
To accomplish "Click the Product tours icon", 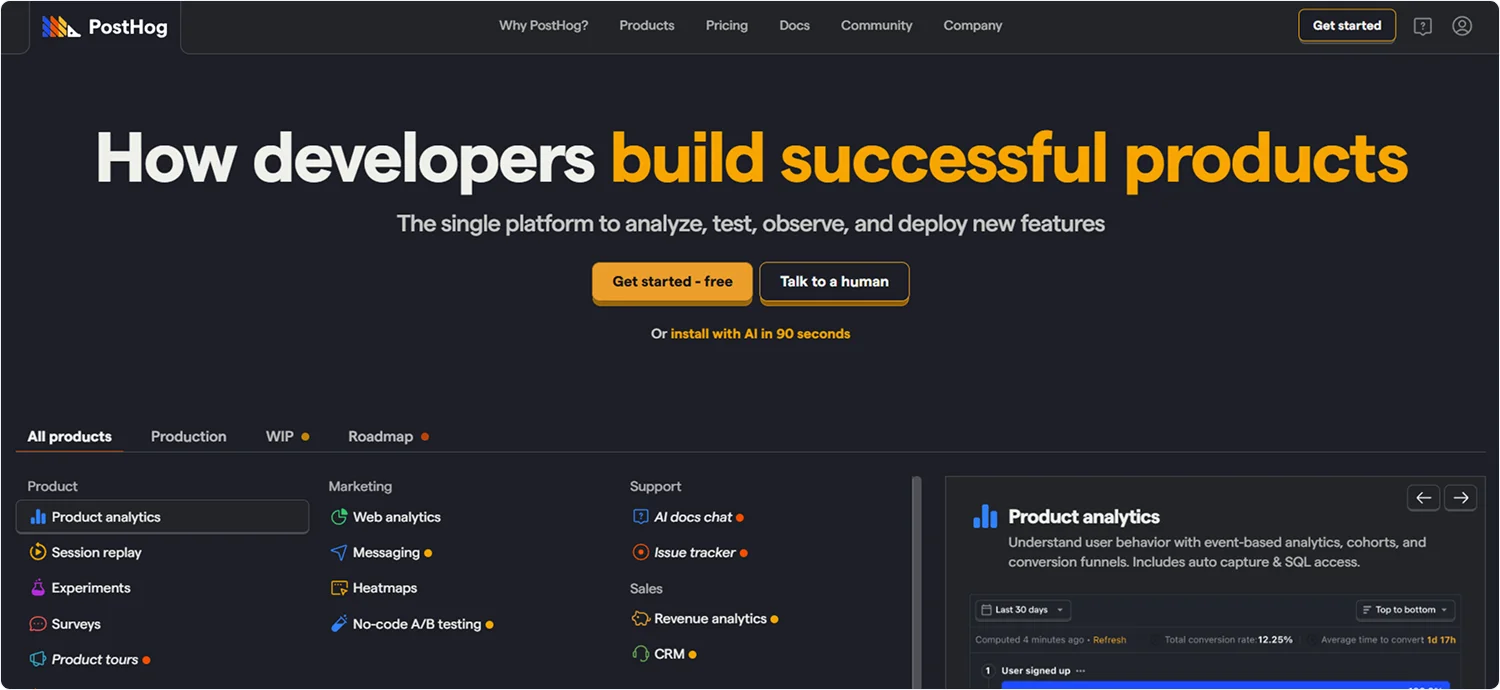I will (38, 659).
